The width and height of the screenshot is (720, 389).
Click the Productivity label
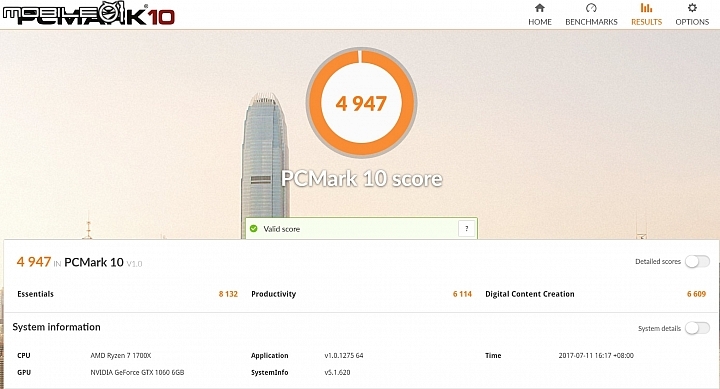pos(273,294)
